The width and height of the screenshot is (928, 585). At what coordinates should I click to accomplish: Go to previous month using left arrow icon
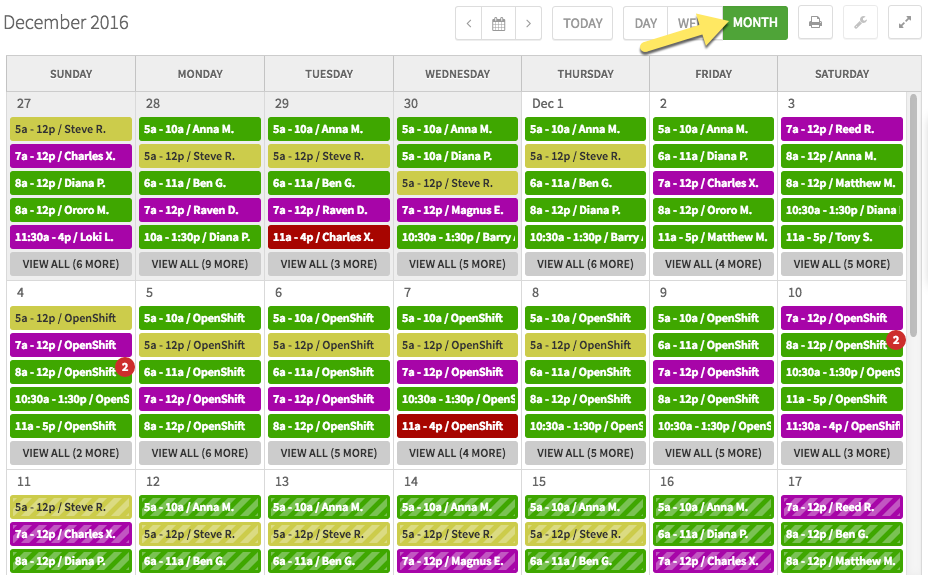point(468,22)
